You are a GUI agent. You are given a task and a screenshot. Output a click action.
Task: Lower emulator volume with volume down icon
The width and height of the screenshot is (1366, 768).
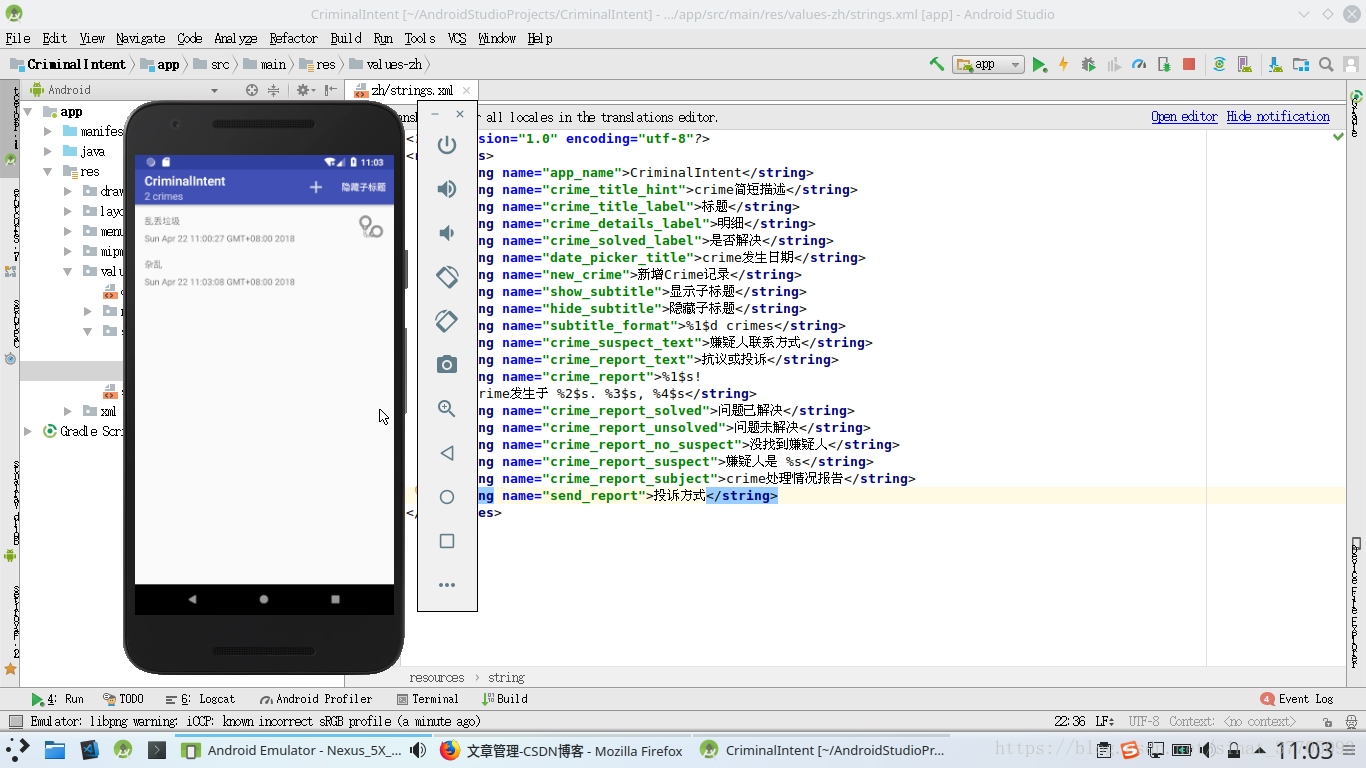[x=447, y=233]
